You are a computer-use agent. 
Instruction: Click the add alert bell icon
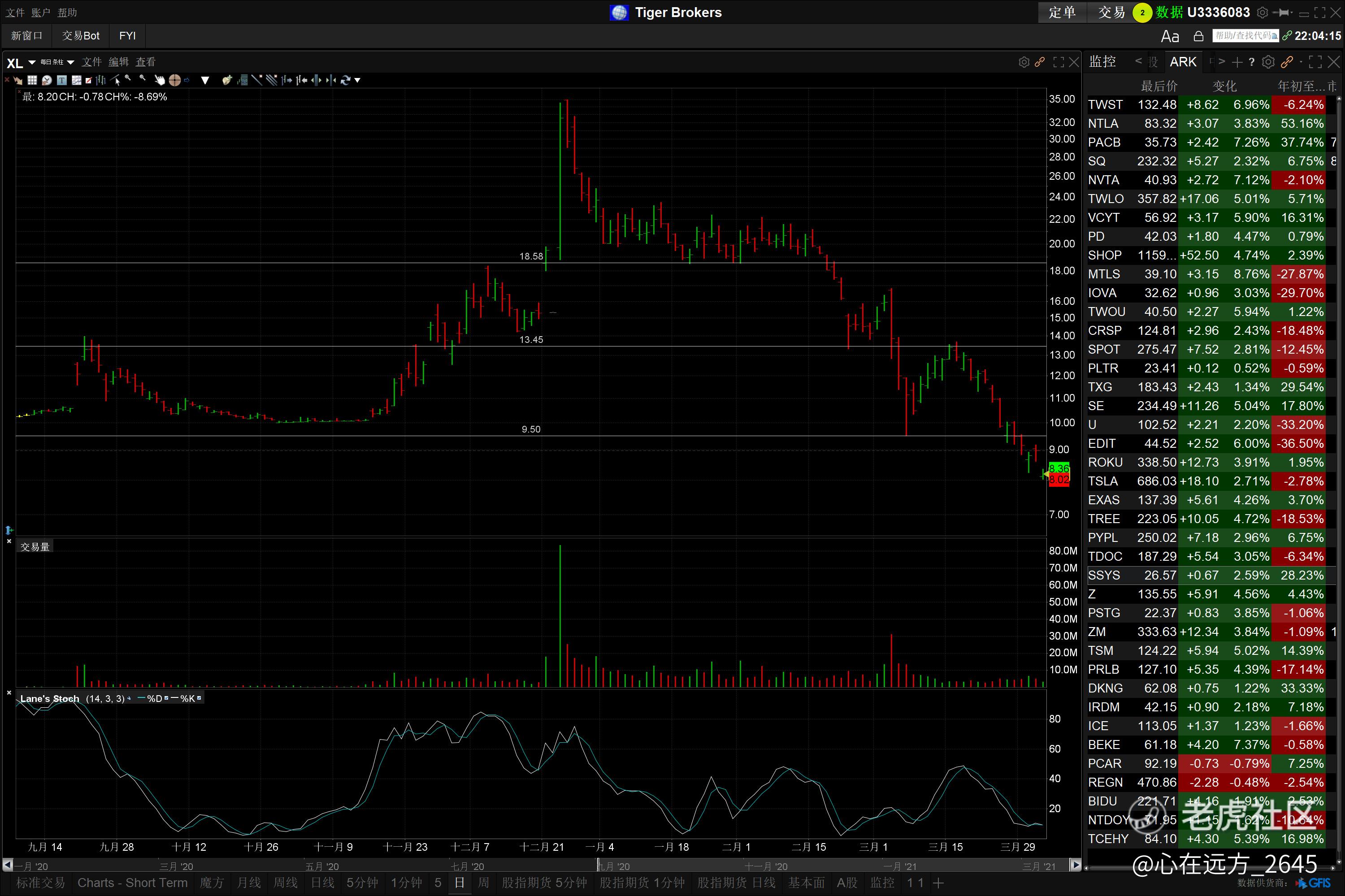coord(227,81)
